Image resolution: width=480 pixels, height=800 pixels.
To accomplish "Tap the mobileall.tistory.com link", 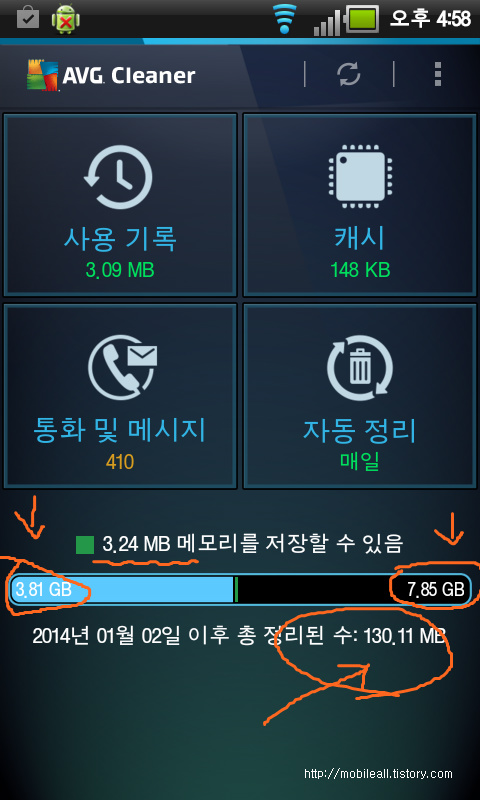I will click(x=378, y=773).
